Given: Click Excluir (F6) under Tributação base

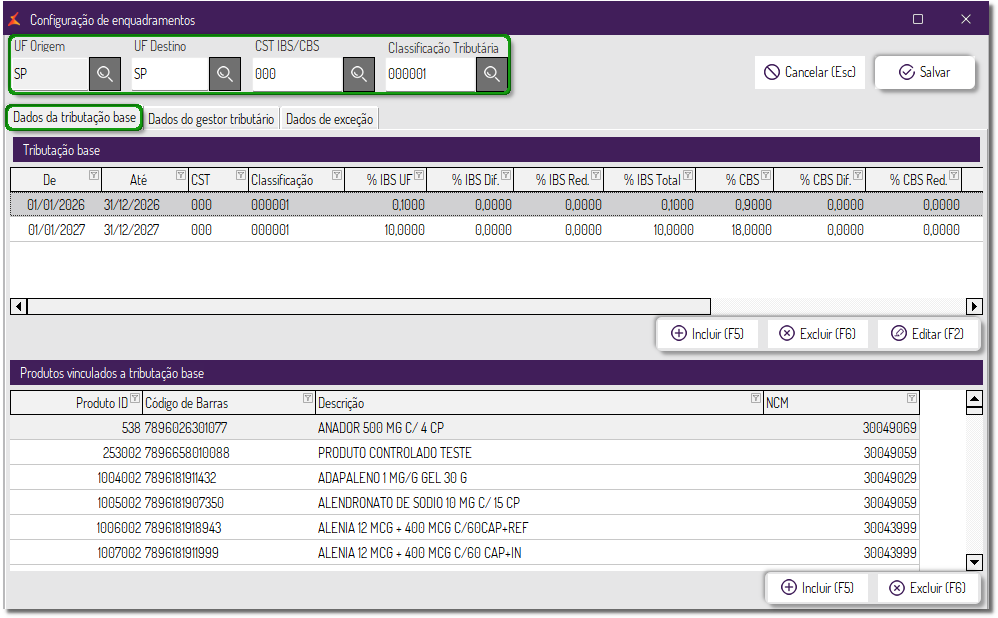Looking at the screenshot, I should (818, 334).
